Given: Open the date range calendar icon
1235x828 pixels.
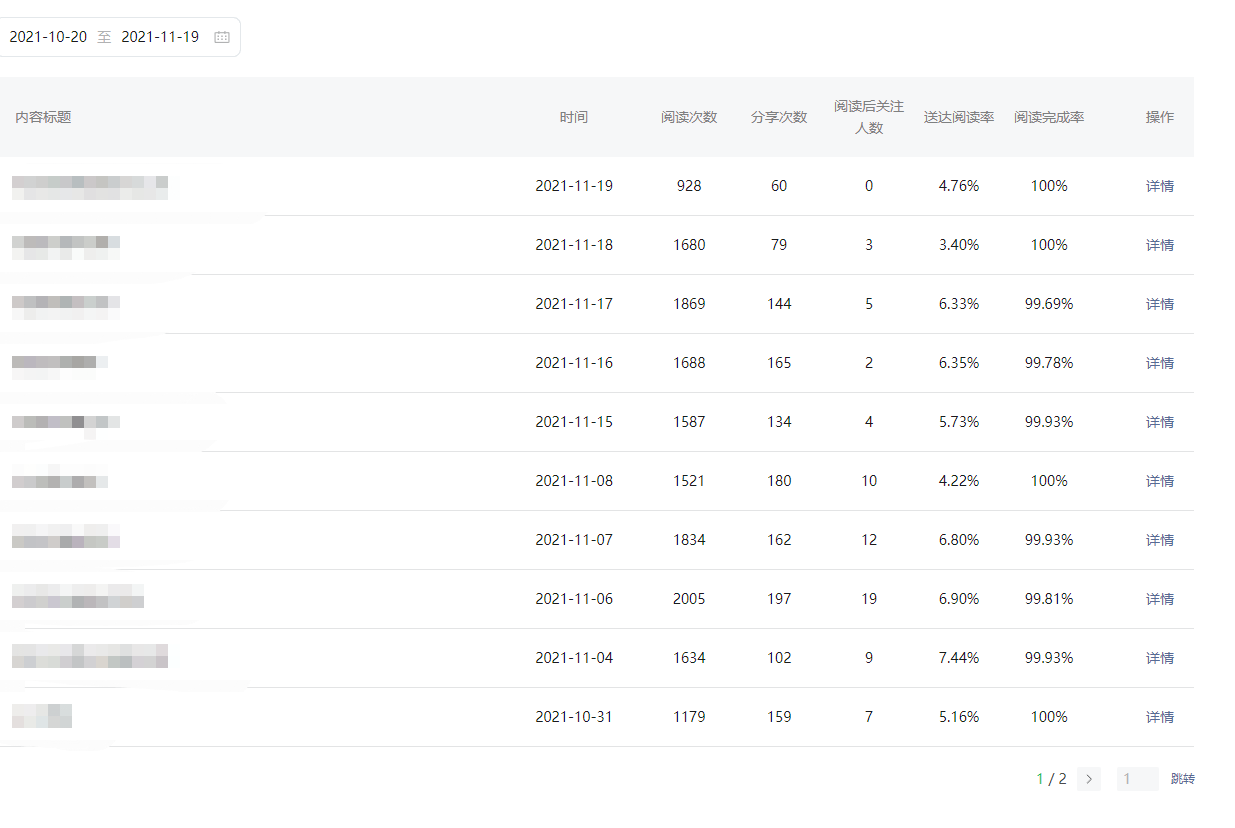Looking at the screenshot, I should [222, 37].
